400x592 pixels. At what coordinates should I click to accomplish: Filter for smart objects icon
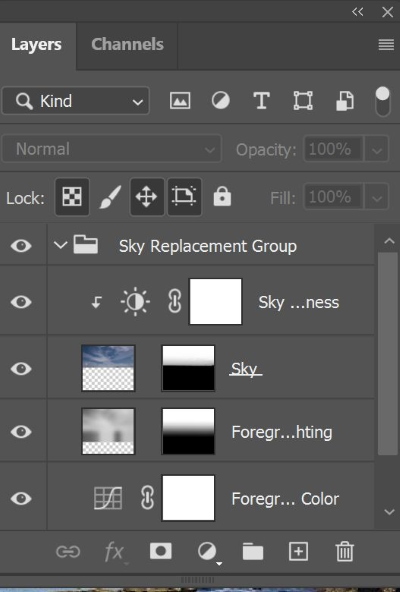344,101
